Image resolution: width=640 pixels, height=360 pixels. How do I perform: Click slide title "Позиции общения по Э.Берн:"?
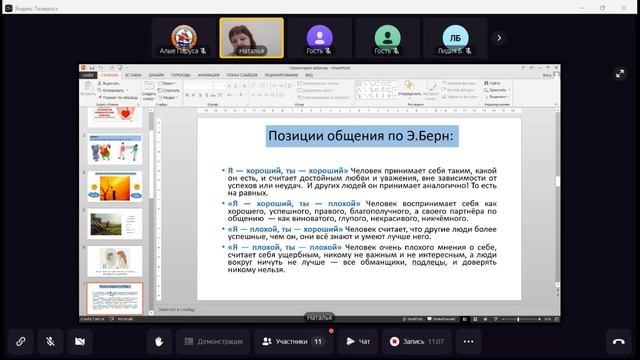pos(361,136)
